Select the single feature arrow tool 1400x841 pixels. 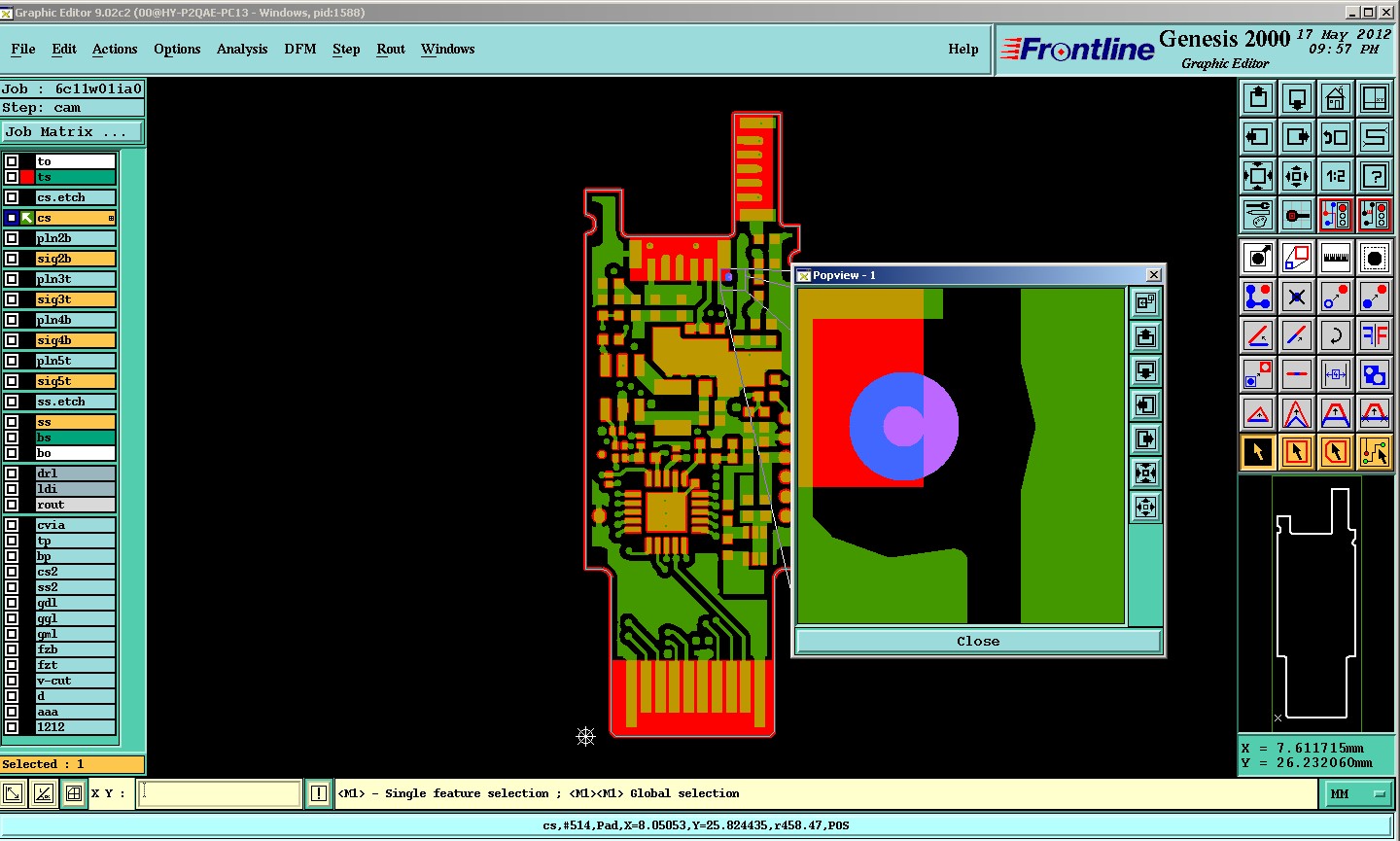1258,452
